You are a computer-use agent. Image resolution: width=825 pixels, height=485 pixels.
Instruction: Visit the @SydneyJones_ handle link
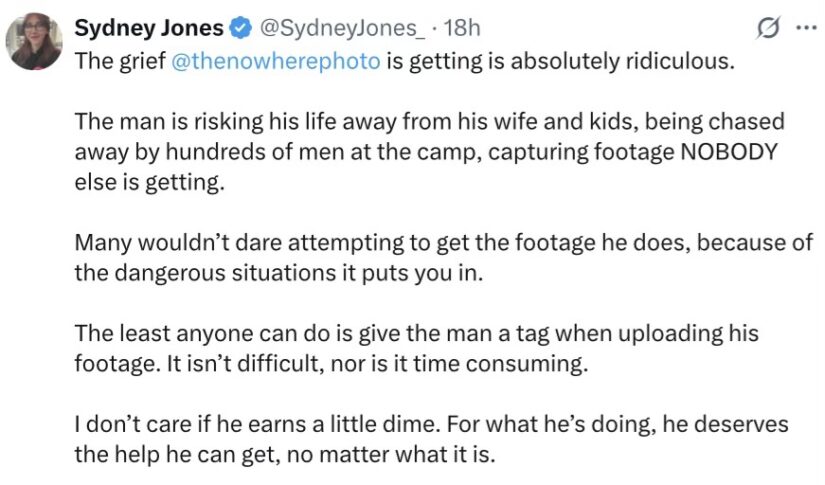[342, 28]
